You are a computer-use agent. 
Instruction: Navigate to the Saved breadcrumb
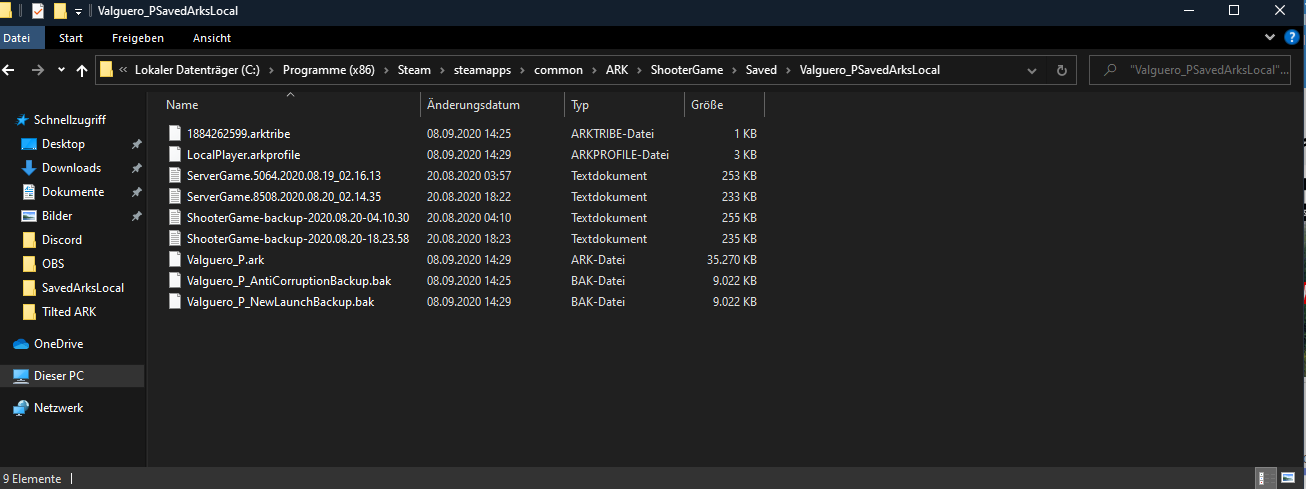[x=761, y=70]
